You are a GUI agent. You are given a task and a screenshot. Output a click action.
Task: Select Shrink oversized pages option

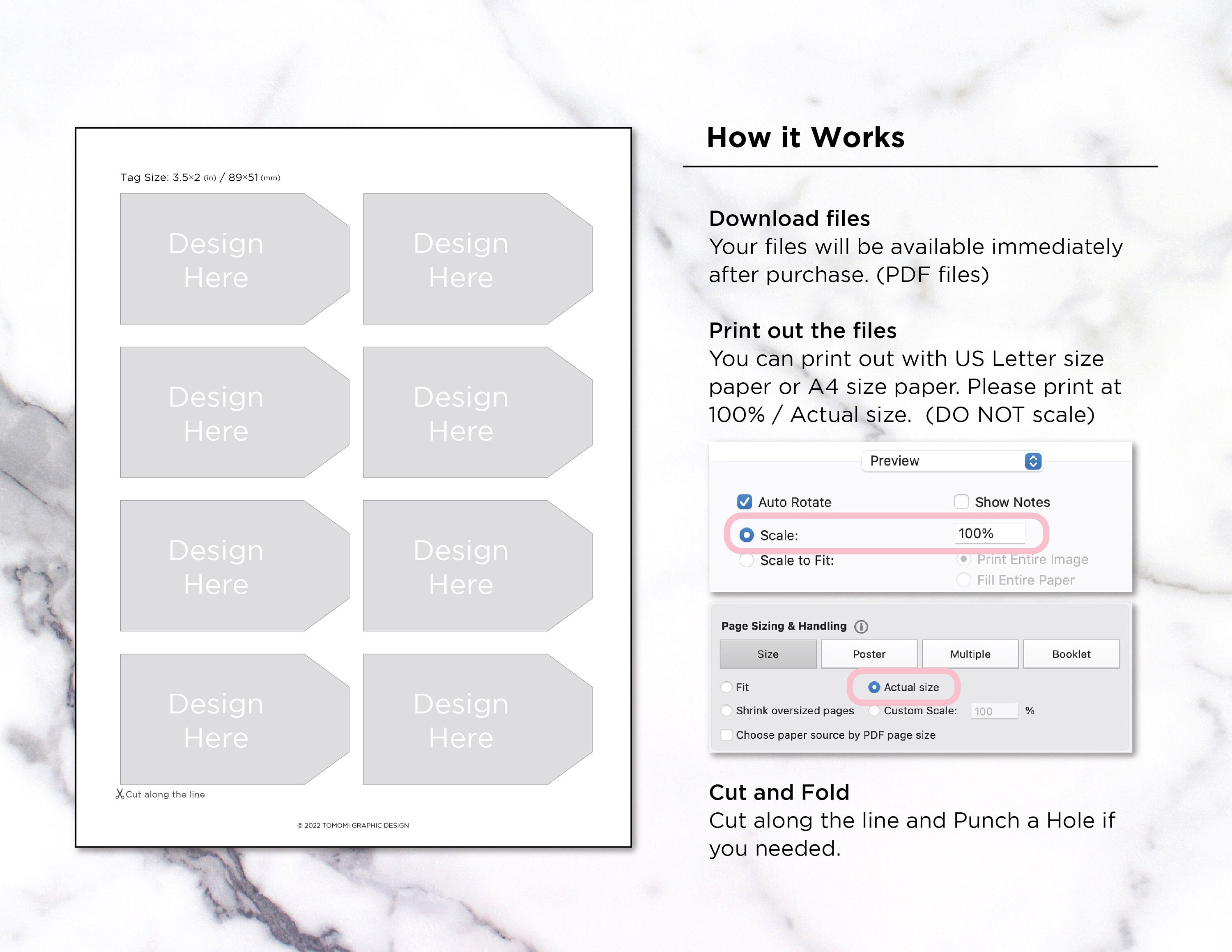[x=726, y=710]
